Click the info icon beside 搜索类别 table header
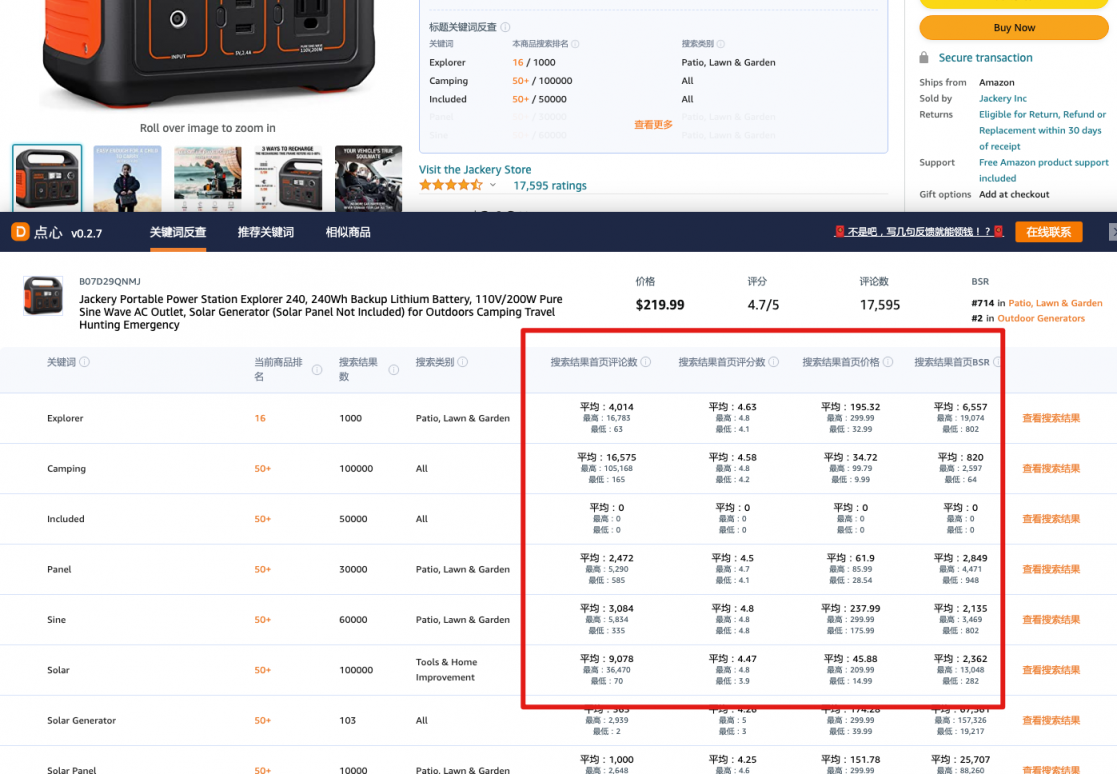1117x774 pixels. click(x=462, y=362)
